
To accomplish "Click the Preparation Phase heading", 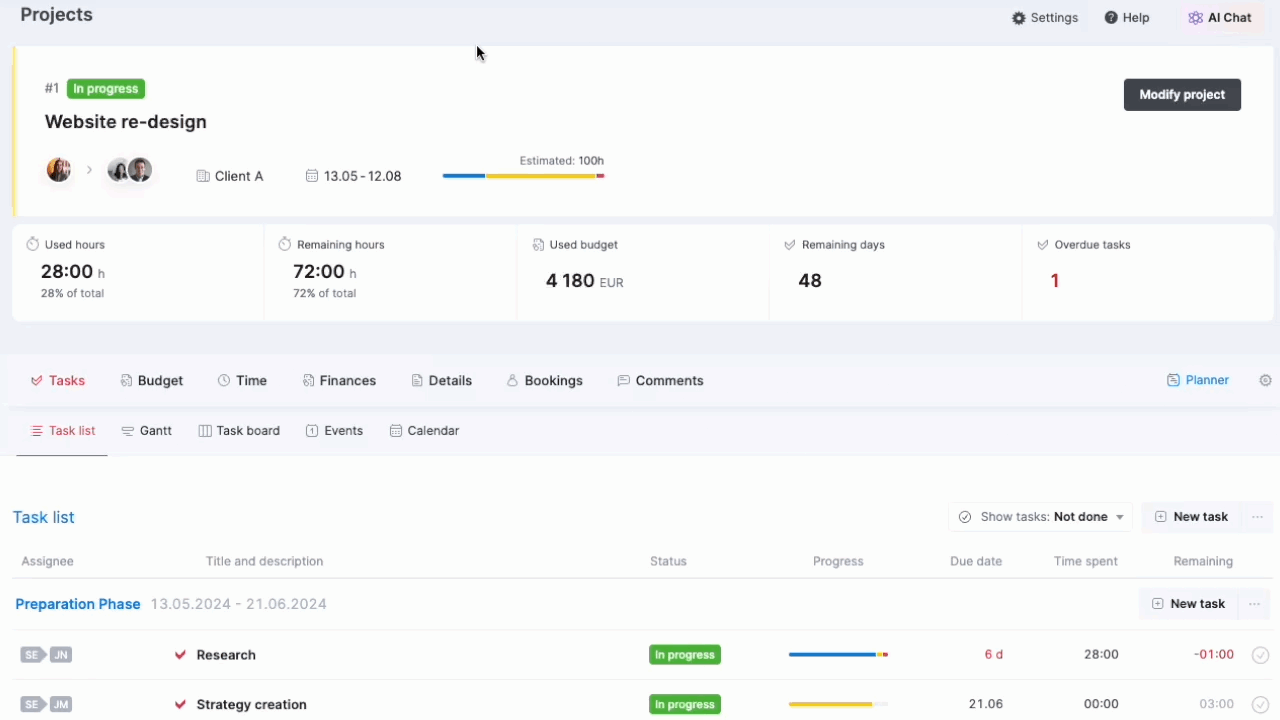I will coord(78,604).
